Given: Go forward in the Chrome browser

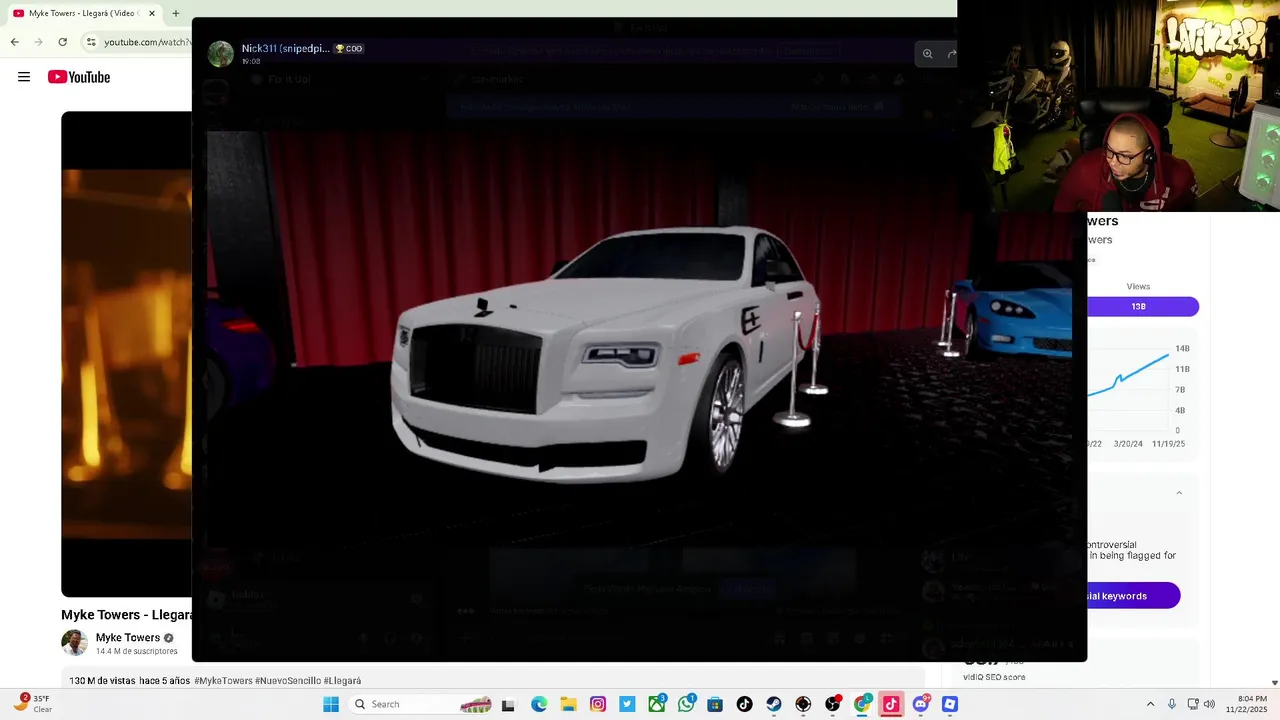Looking at the screenshot, I should pos(38,42).
